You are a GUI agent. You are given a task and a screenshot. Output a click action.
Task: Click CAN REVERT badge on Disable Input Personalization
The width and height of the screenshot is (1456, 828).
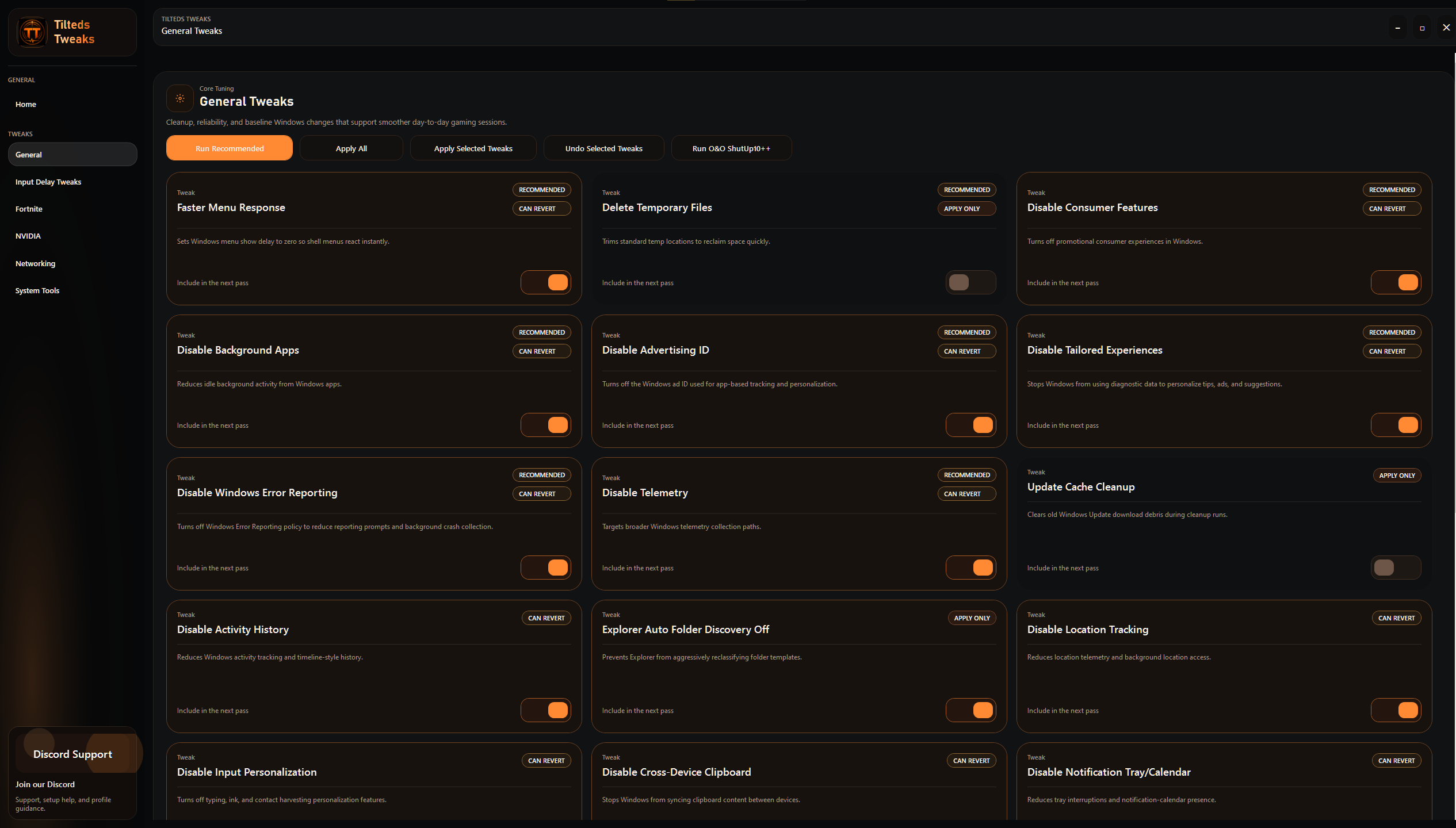546,761
